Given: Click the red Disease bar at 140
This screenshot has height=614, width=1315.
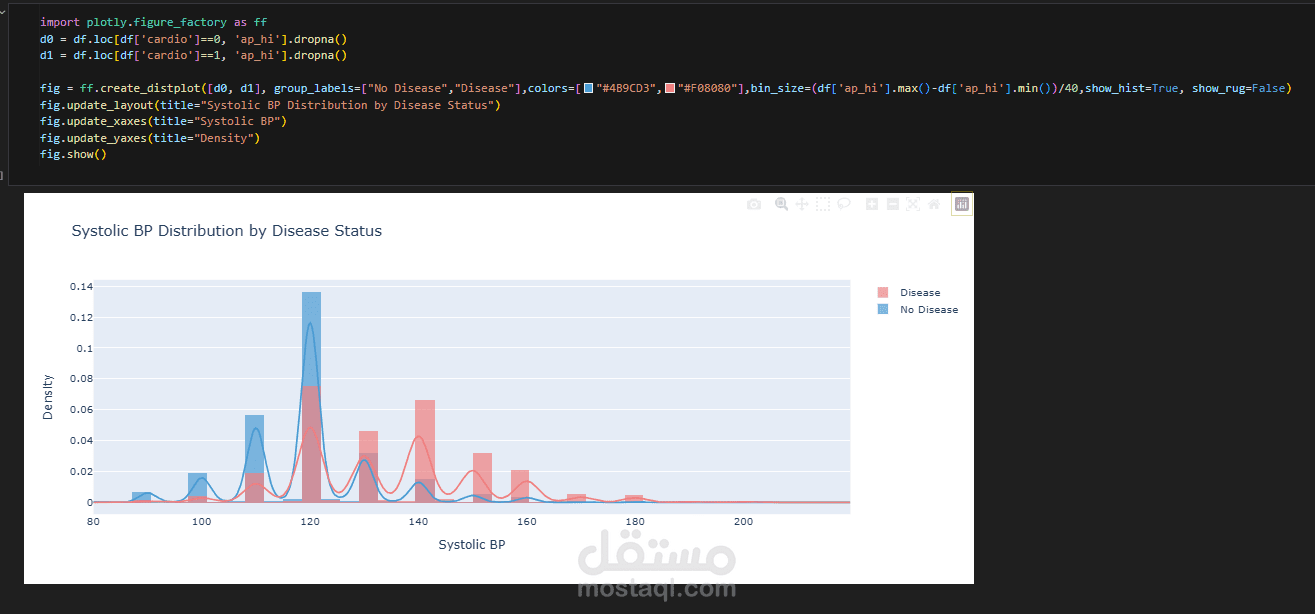Looking at the screenshot, I should point(425,450).
